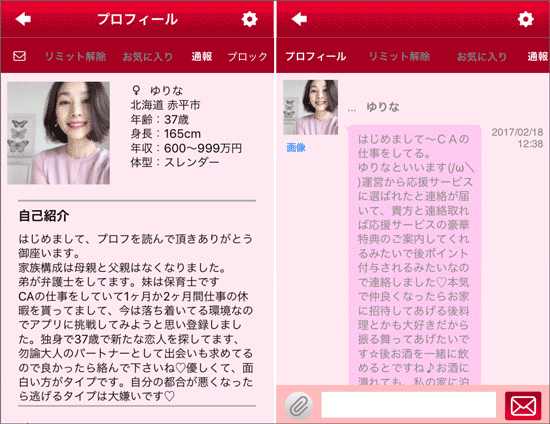
Task: Focus the message text input field
Action: click(409, 405)
